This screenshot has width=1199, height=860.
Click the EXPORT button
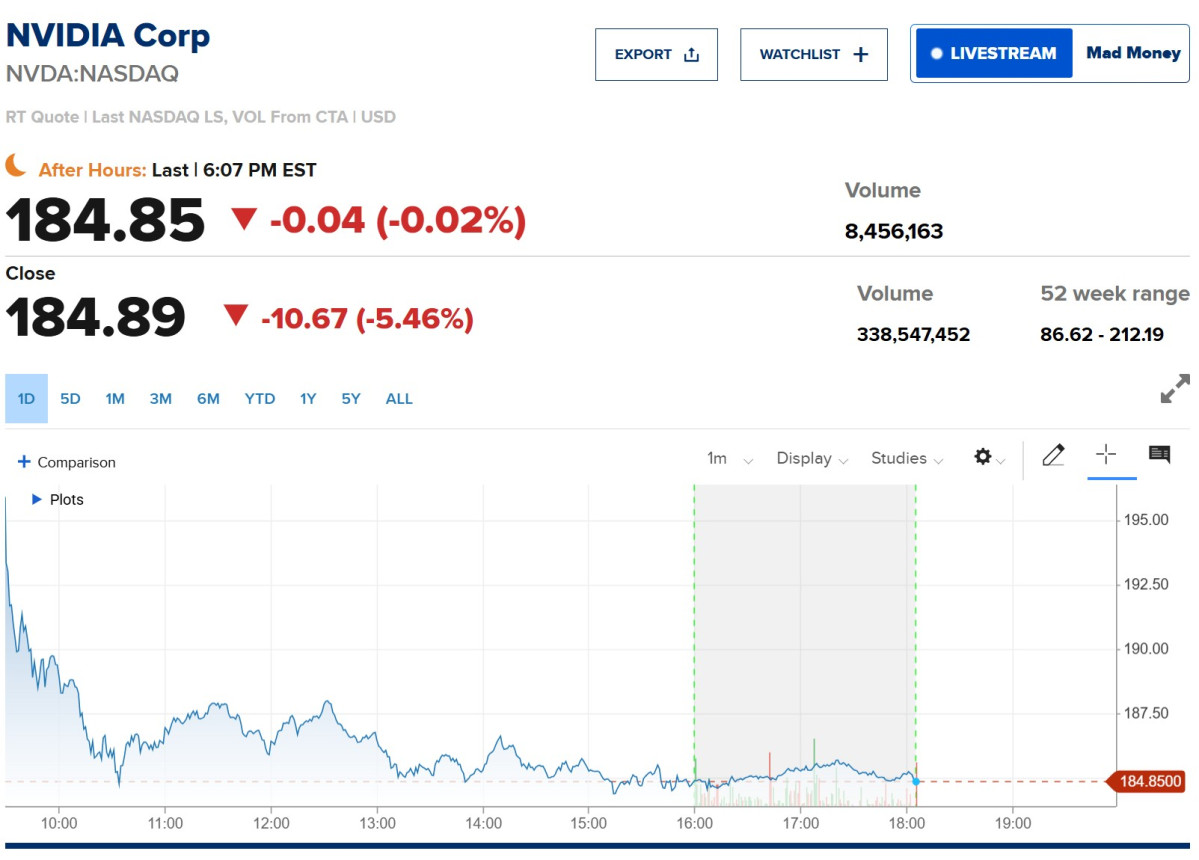click(656, 54)
